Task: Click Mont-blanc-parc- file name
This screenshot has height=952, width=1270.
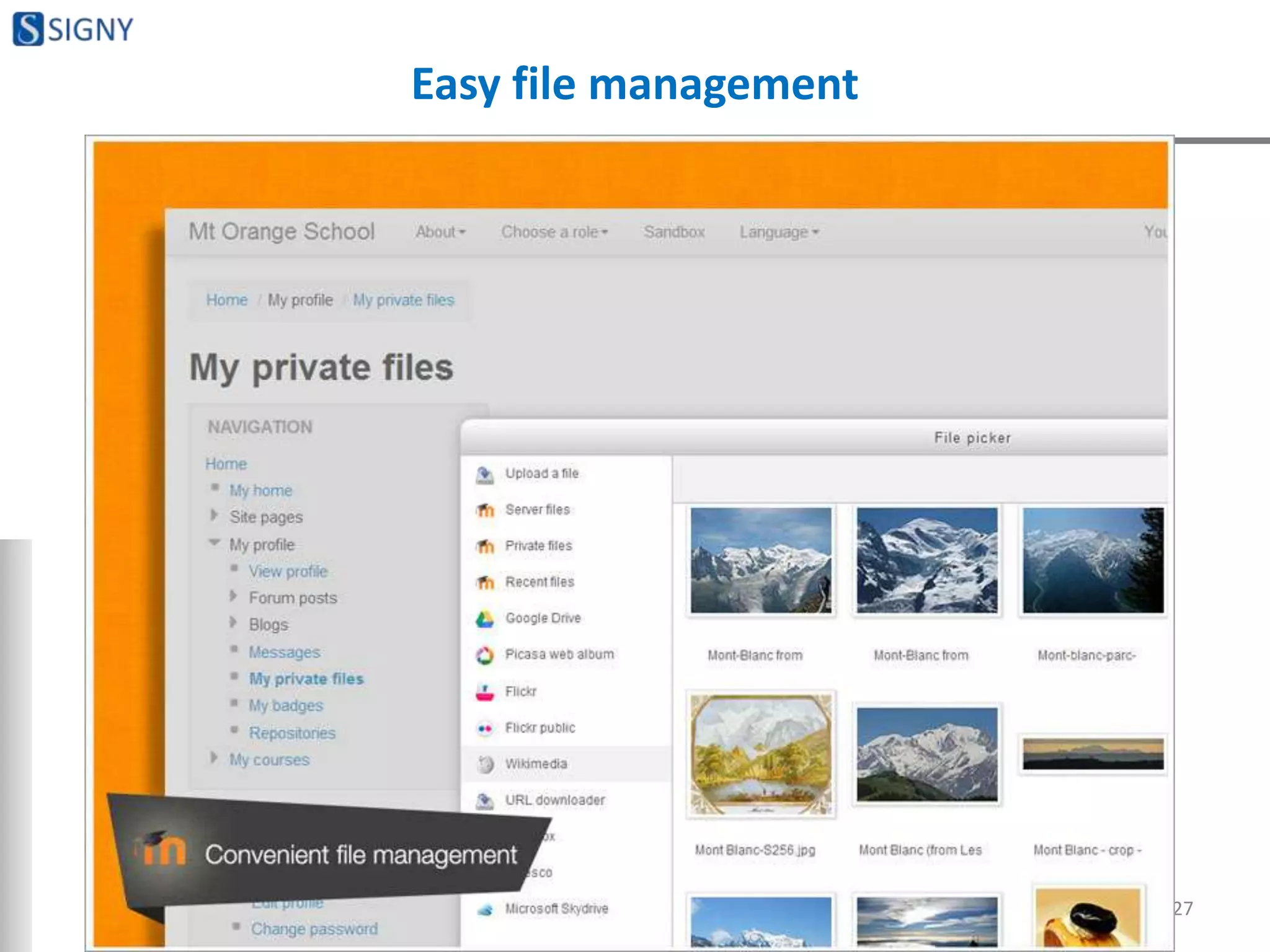Action: coord(1087,655)
